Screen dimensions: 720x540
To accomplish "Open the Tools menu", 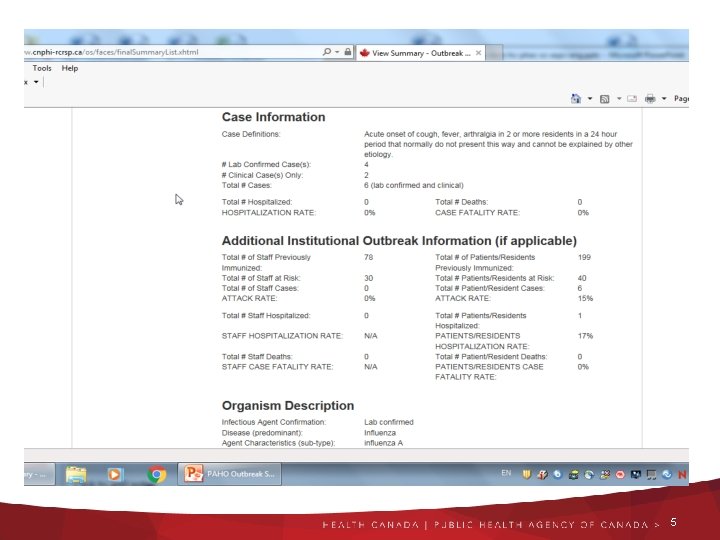I will [x=42, y=68].
